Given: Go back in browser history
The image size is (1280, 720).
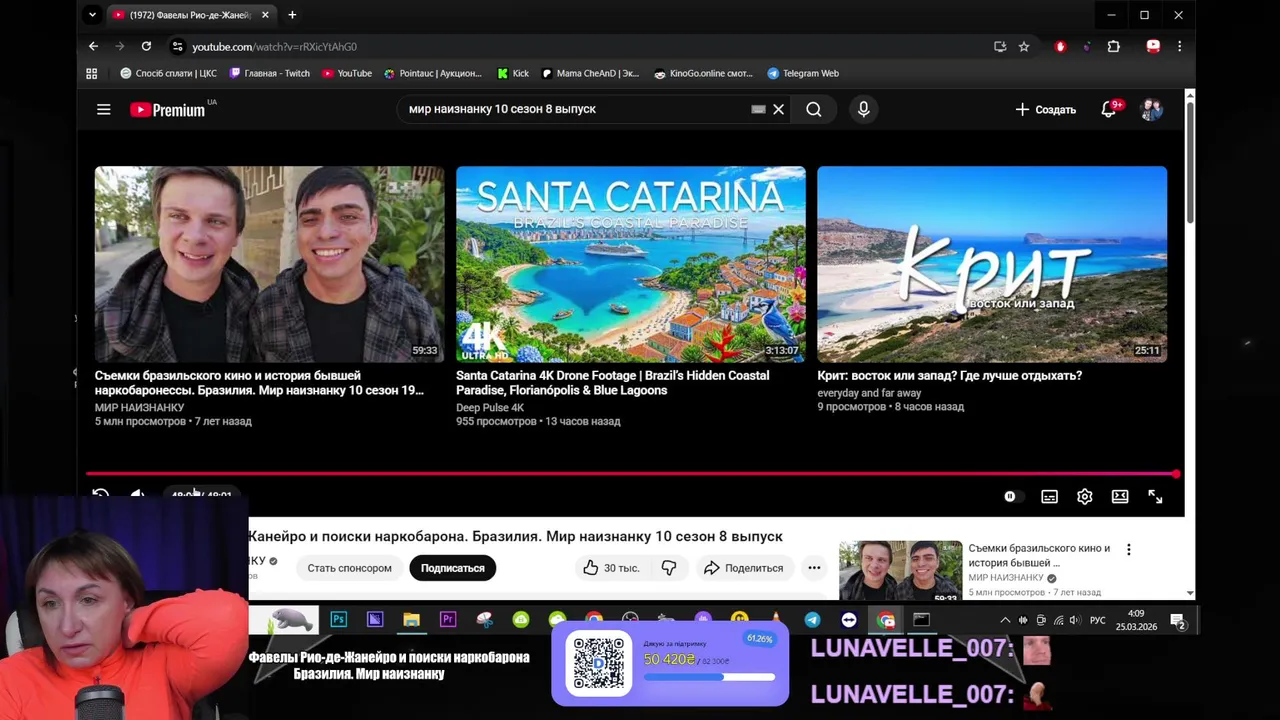Looking at the screenshot, I should coord(93,46).
